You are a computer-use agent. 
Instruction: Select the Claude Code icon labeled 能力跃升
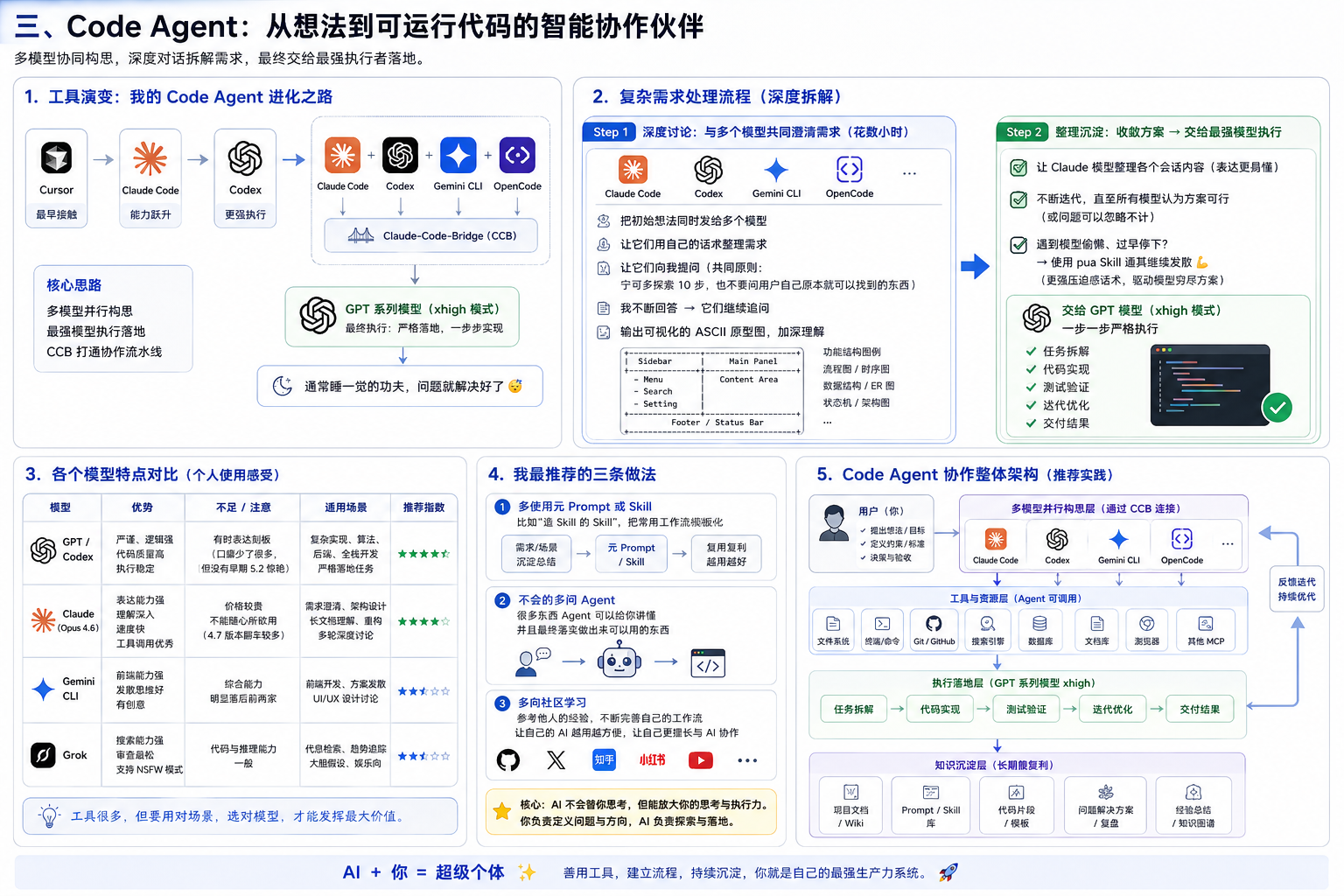pos(150,158)
